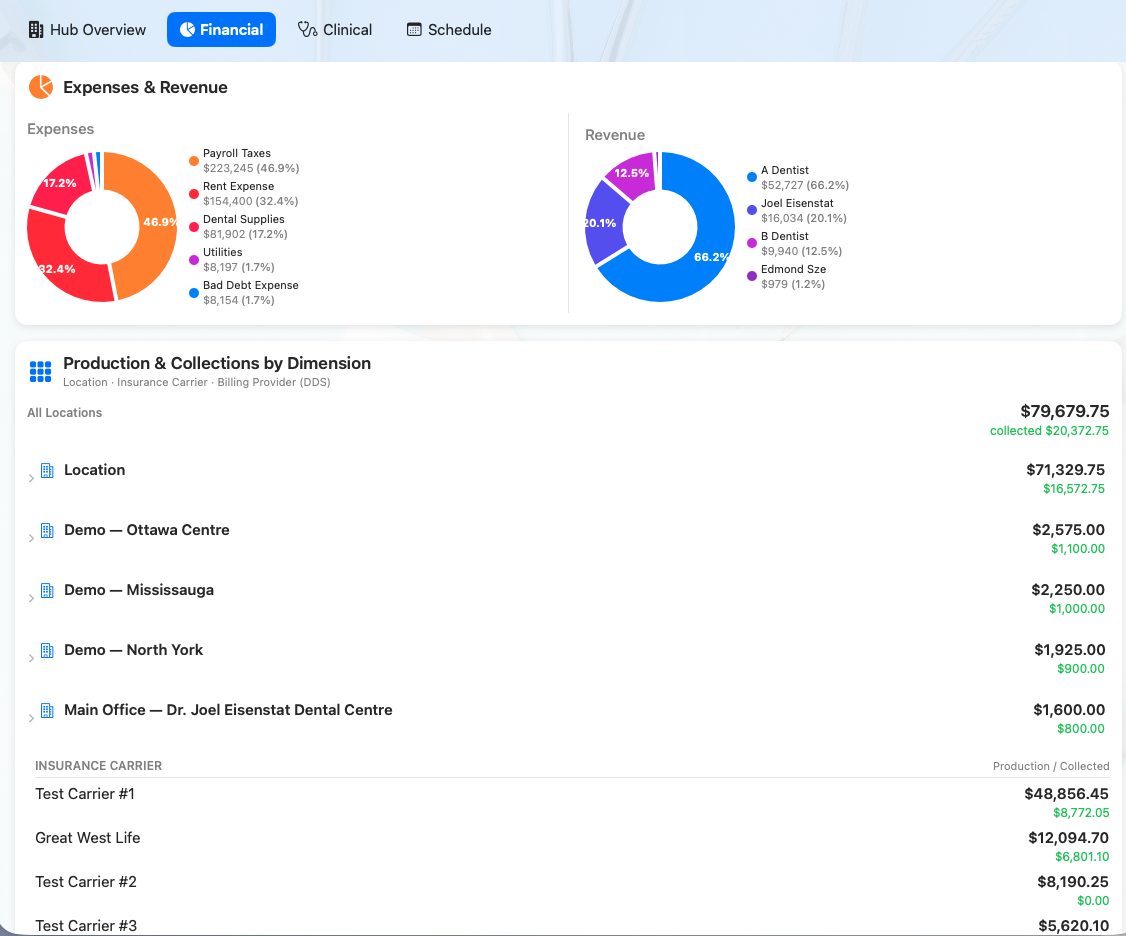Click the total production amount $79,679.75
The width and height of the screenshot is (1126, 936).
pyautogui.click(x=1064, y=411)
